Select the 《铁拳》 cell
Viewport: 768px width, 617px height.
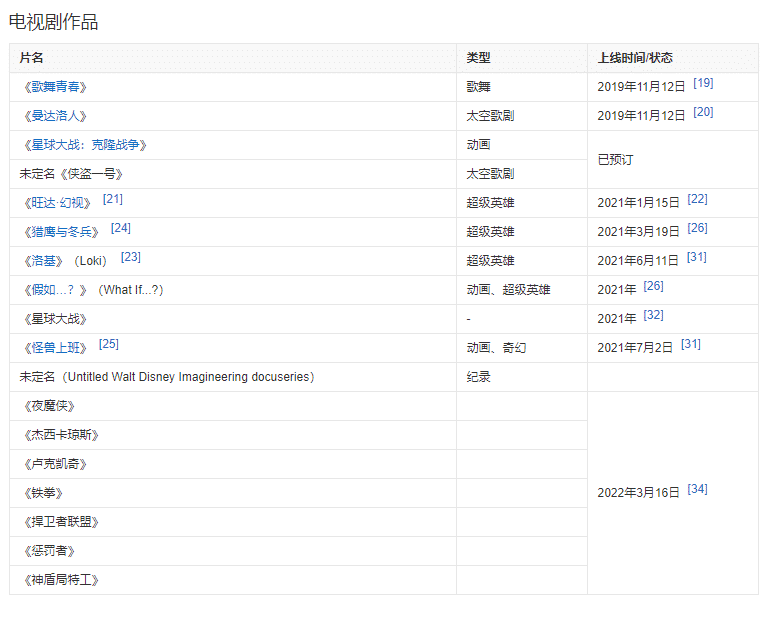coord(233,493)
